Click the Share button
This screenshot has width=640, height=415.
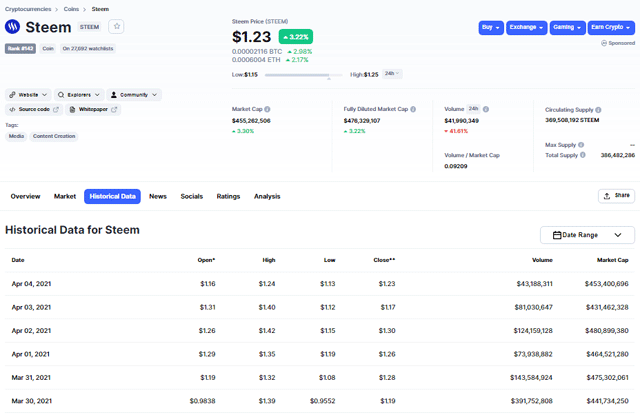tap(616, 196)
